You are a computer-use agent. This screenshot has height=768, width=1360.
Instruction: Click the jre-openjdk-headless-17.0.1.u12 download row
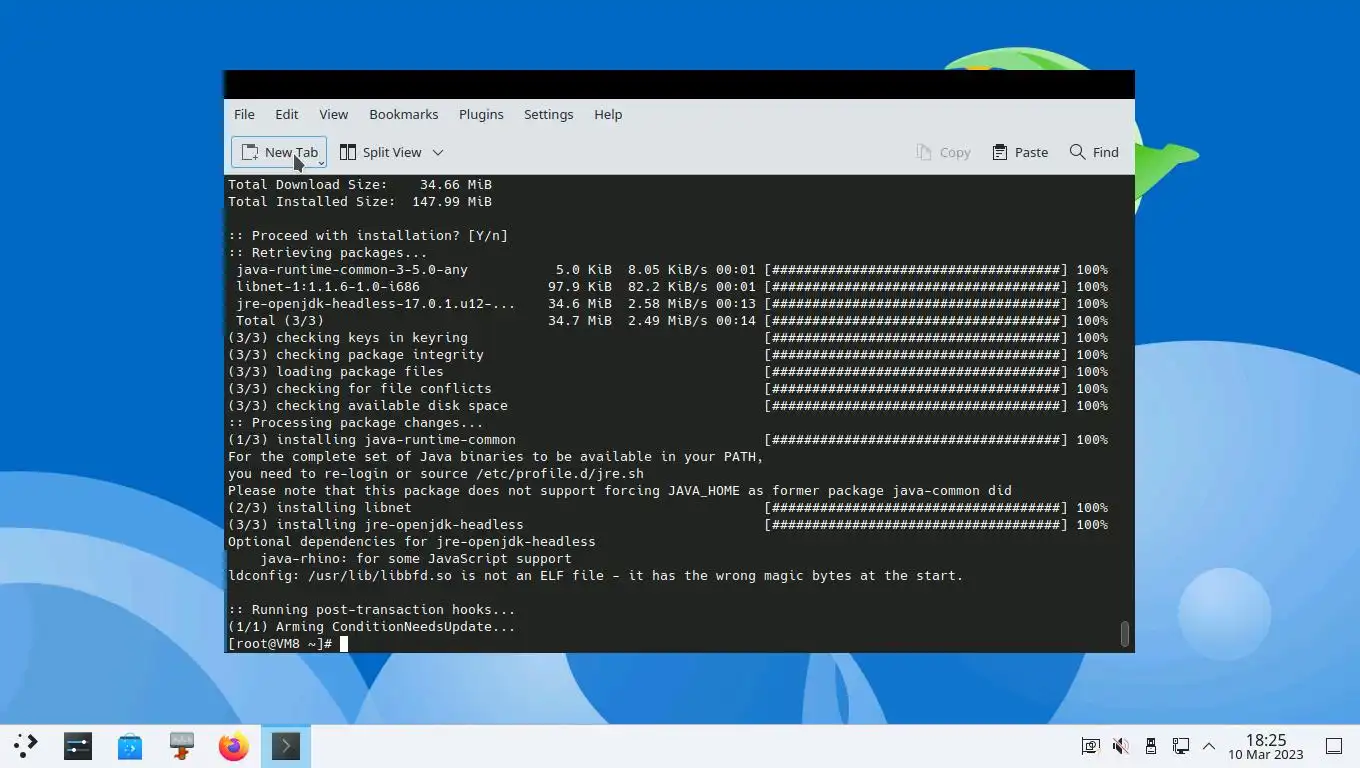pos(672,304)
